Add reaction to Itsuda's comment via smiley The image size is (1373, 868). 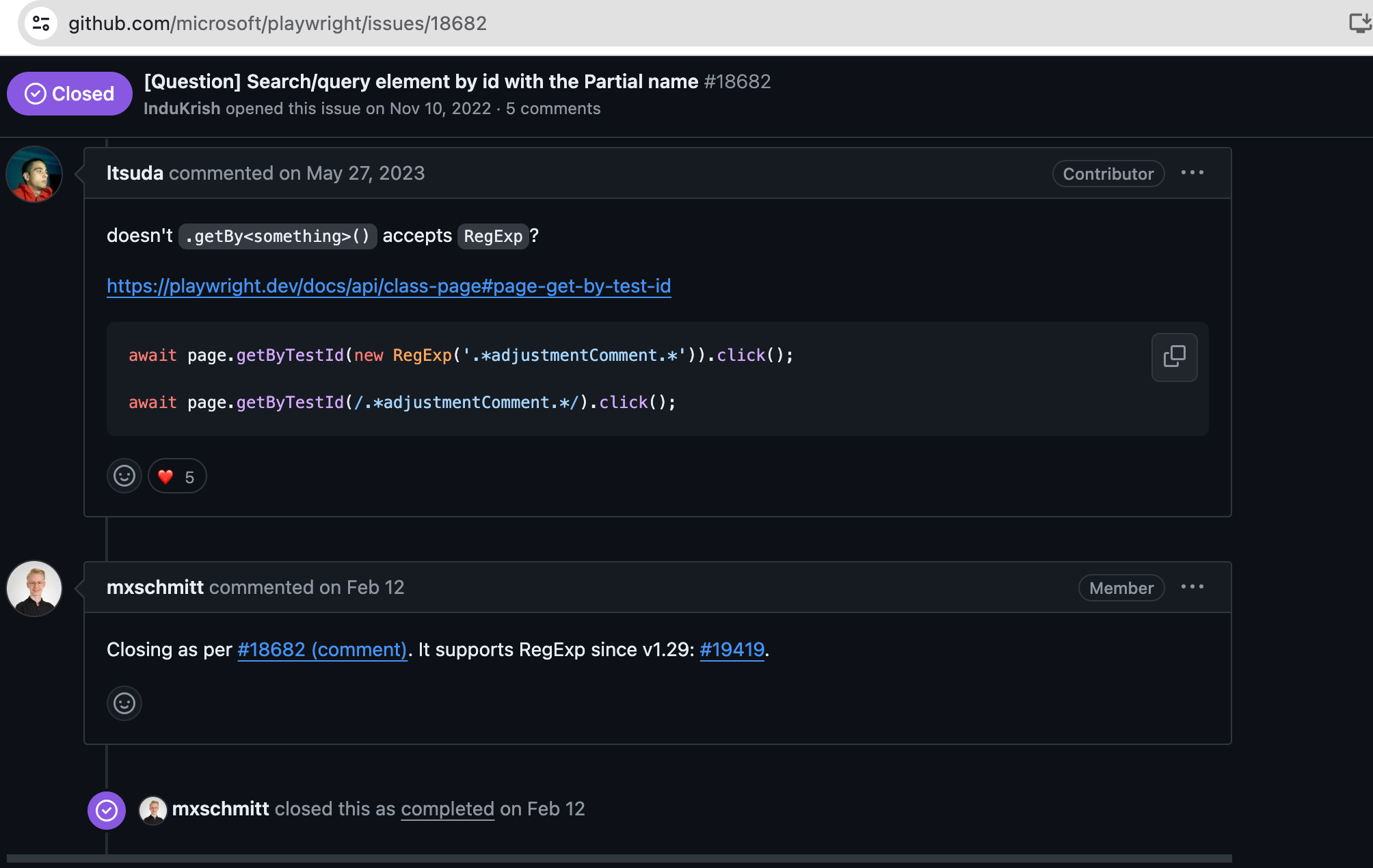[124, 476]
